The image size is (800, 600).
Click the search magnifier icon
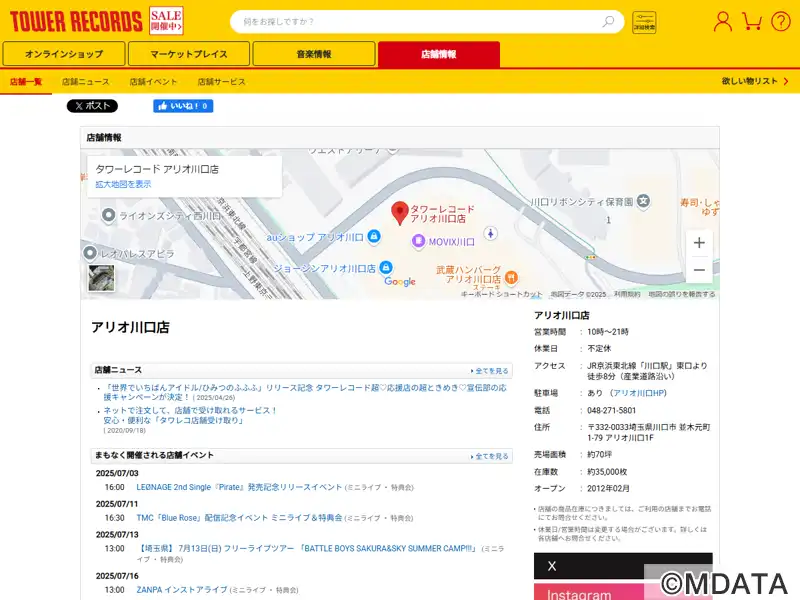[x=608, y=21]
